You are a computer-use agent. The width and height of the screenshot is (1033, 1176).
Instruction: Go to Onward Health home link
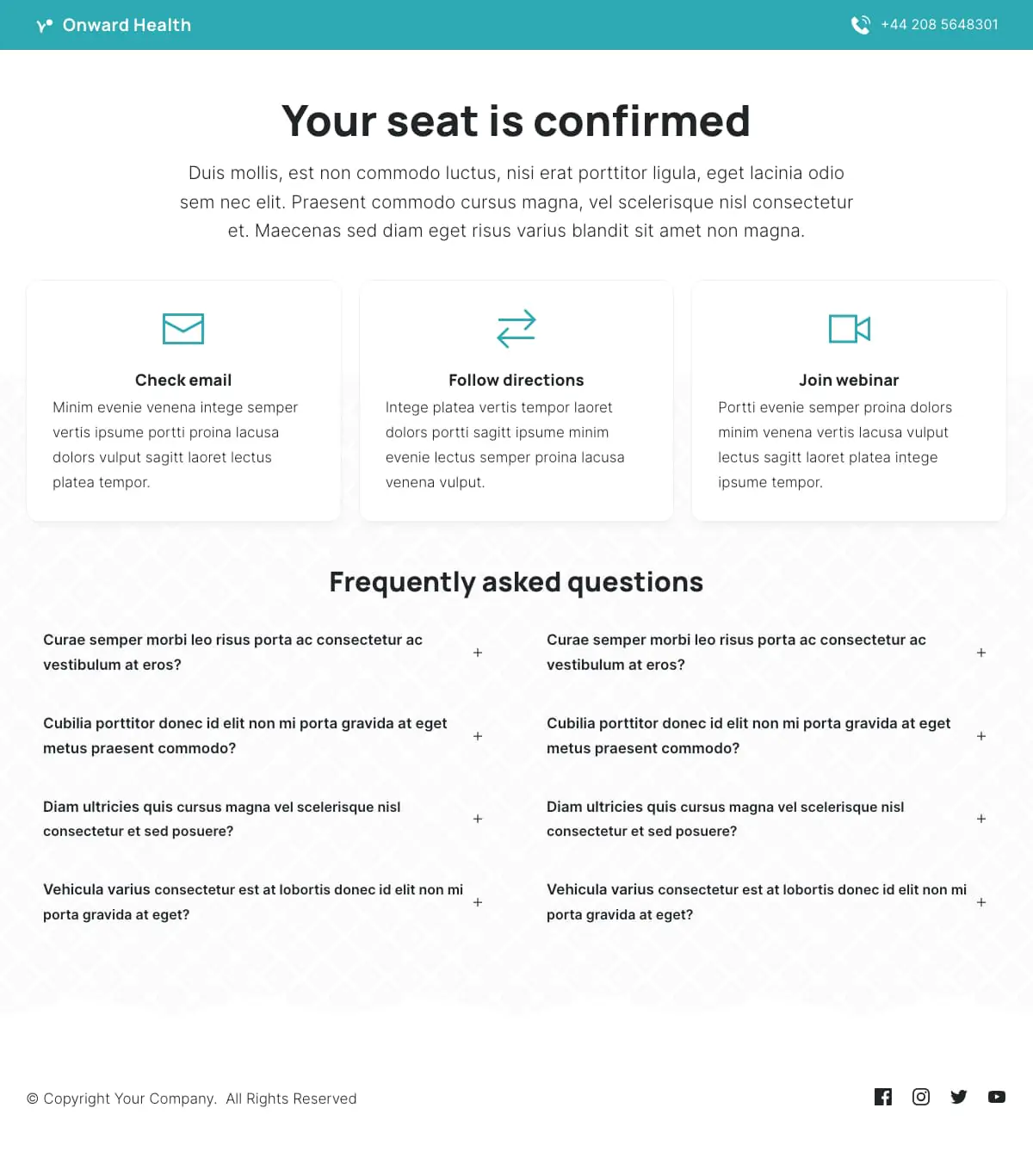tap(127, 25)
